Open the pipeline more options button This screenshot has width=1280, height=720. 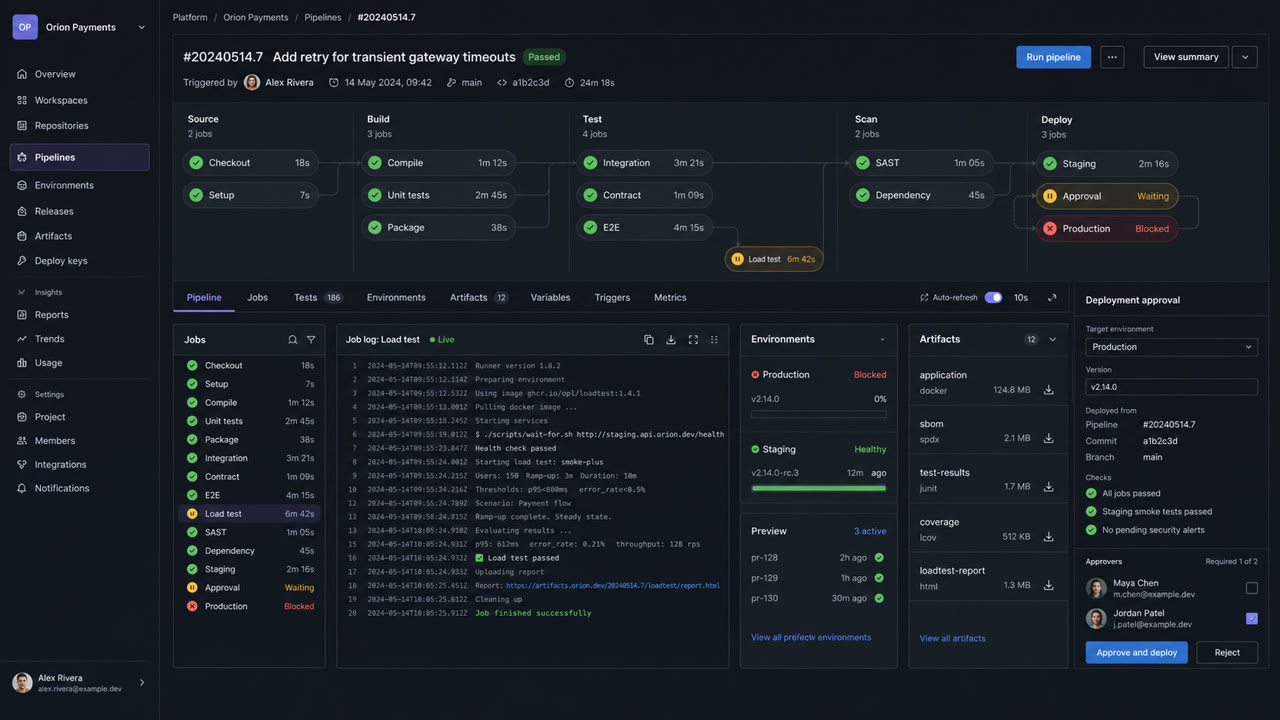click(x=1112, y=57)
